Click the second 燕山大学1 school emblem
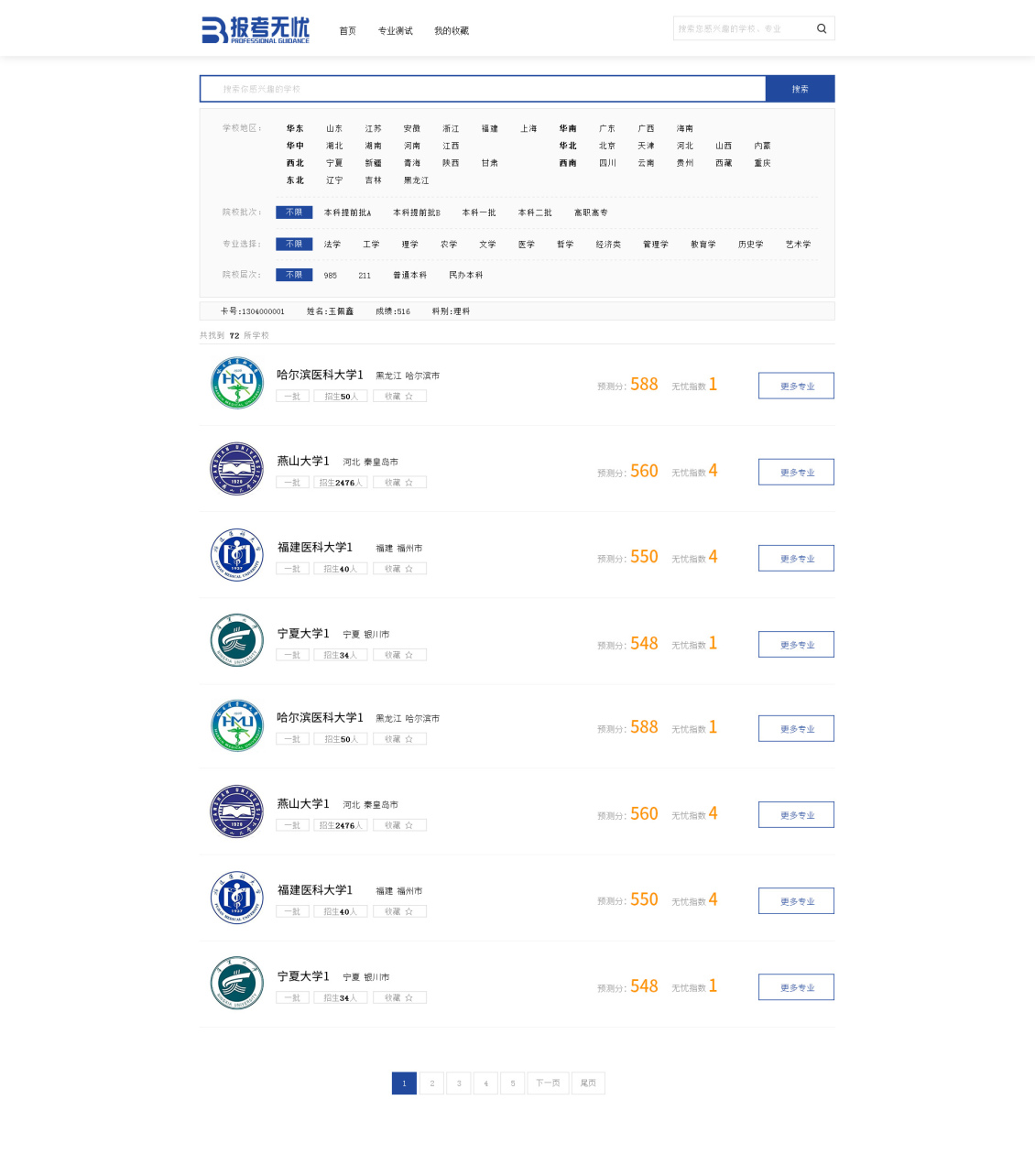 (237, 811)
